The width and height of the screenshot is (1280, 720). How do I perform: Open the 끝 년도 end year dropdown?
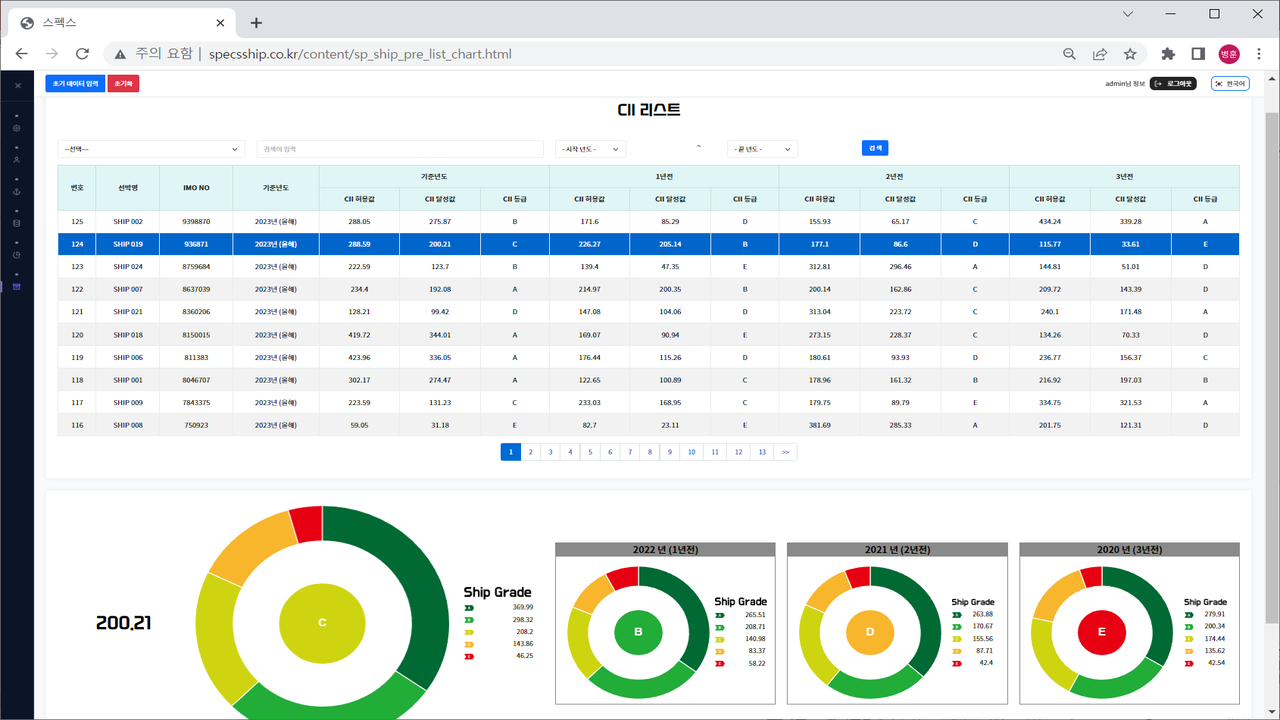click(762, 149)
